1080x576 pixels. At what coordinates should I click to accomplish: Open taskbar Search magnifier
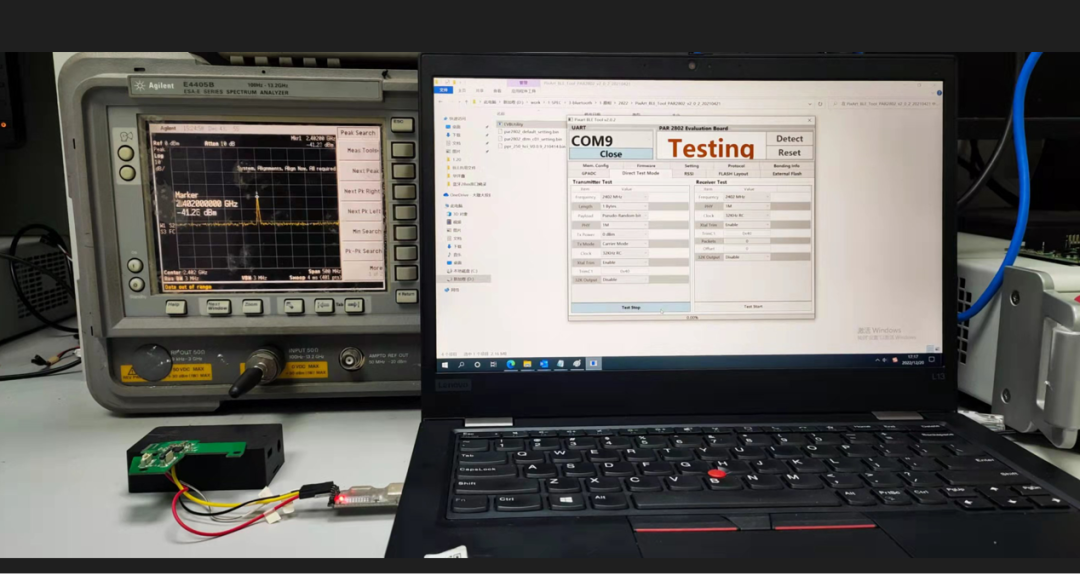pos(461,364)
